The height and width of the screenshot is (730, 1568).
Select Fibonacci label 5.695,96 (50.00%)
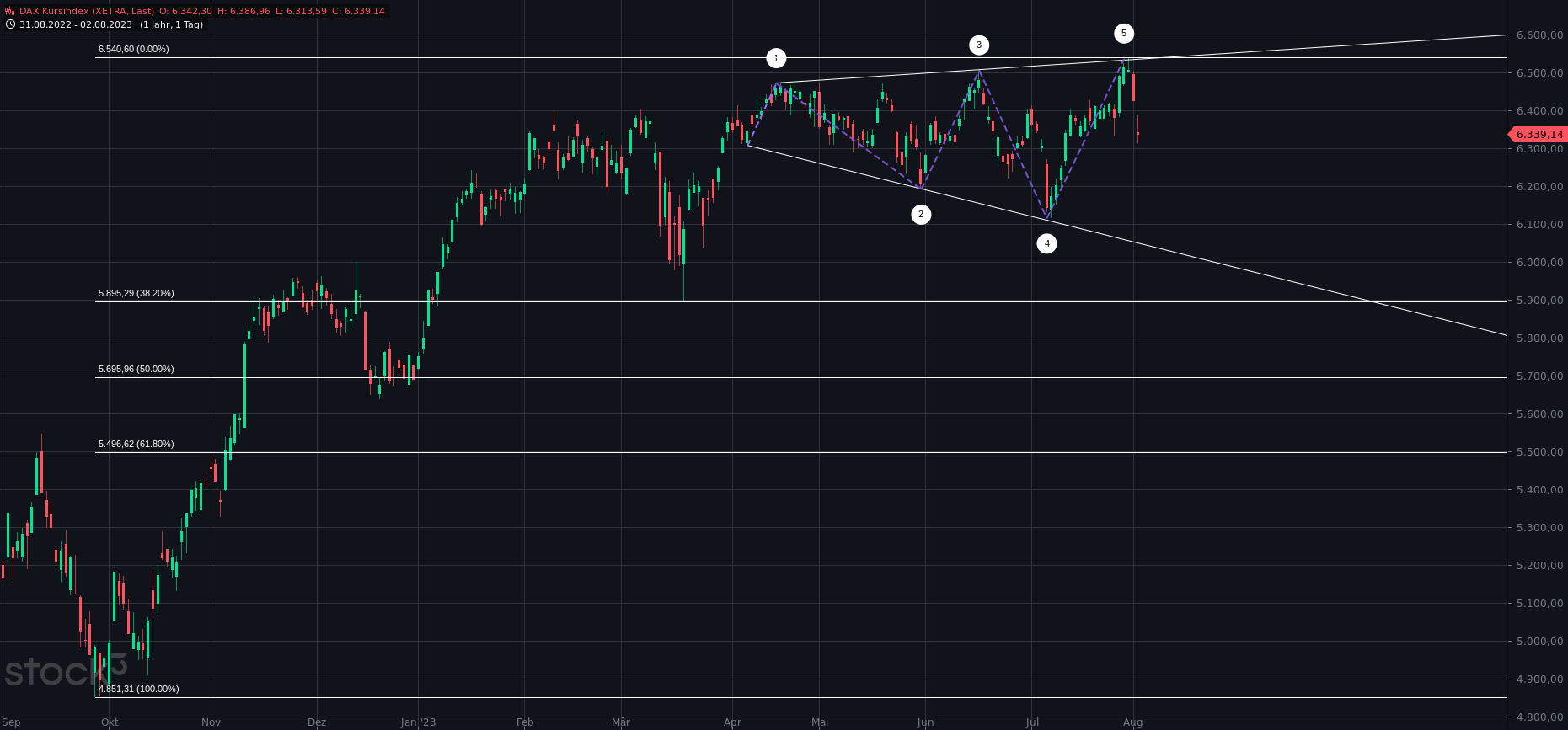pos(136,369)
